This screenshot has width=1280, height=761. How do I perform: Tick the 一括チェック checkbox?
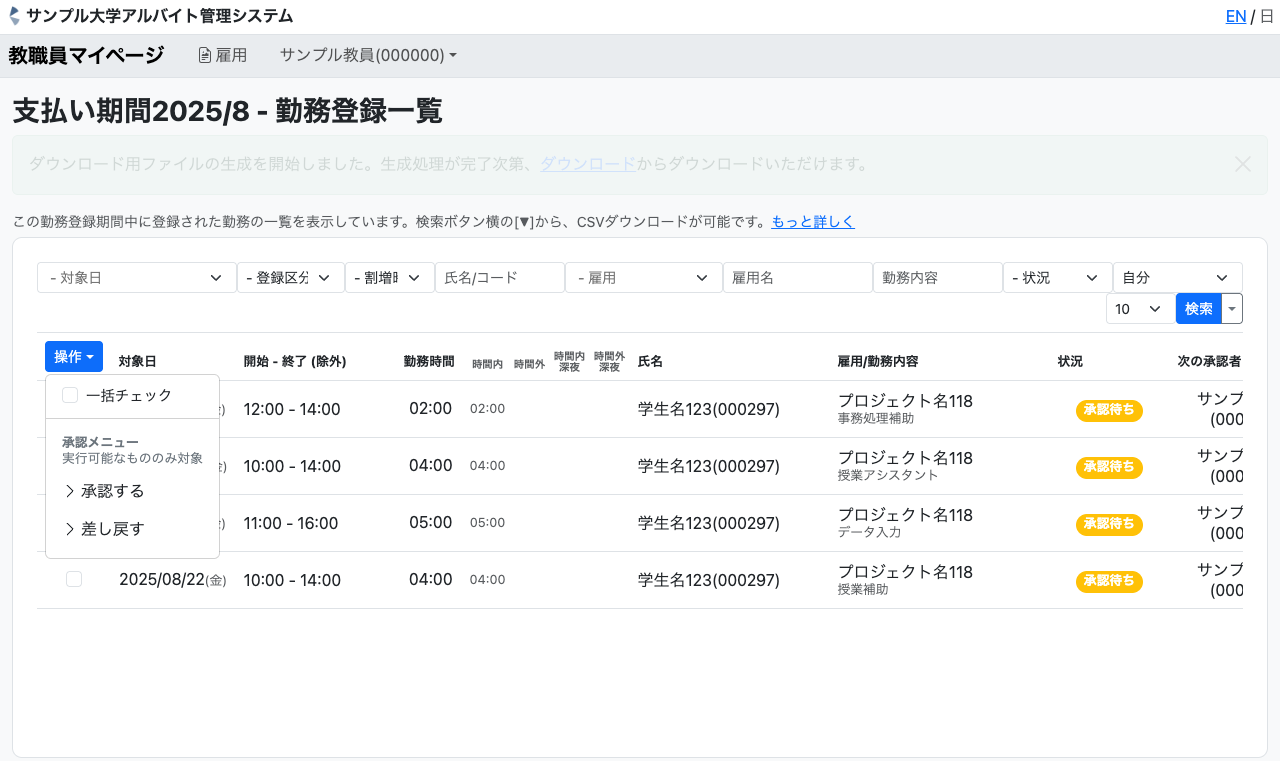point(70,395)
